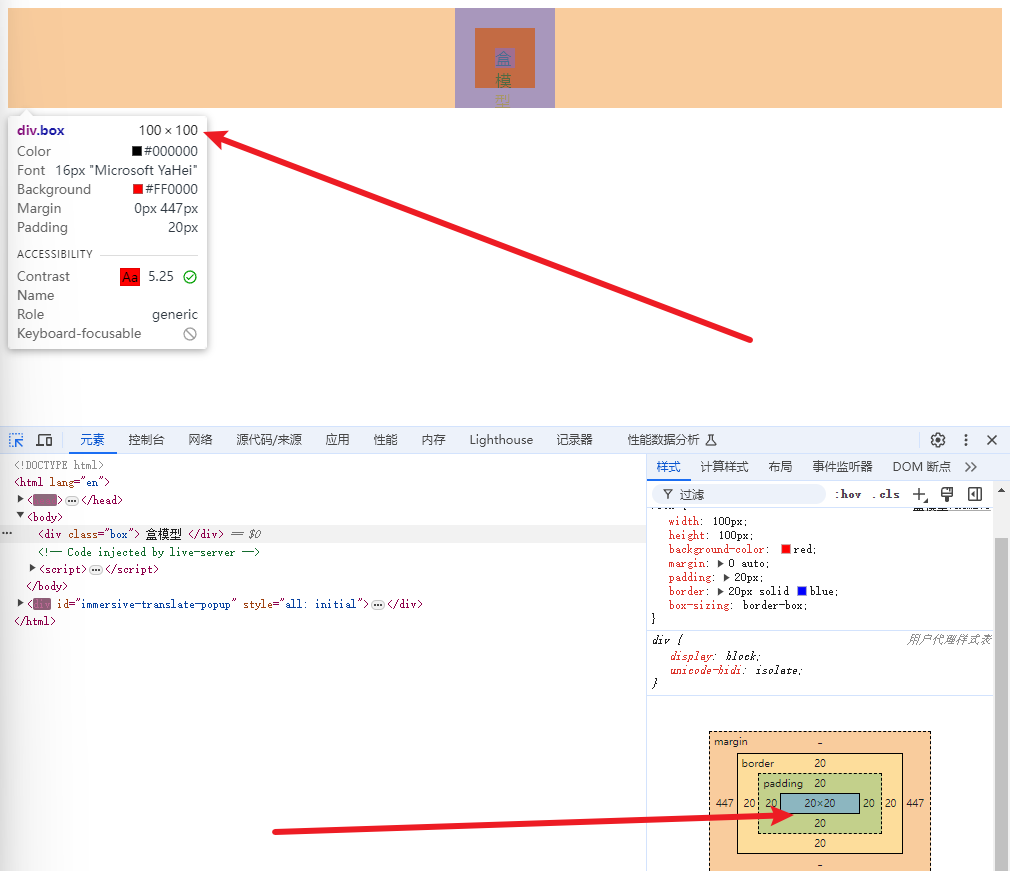This screenshot has height=871, width=1010.
Task: Collapse the body element node
Action: [20, 516]
